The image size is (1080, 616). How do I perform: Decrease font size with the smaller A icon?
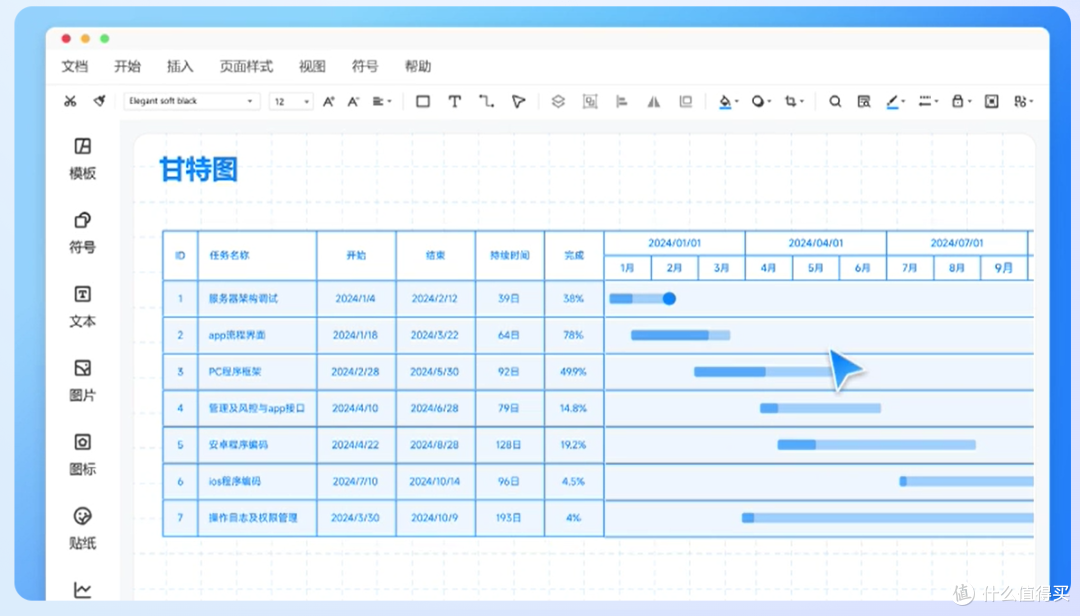(353, 101)
